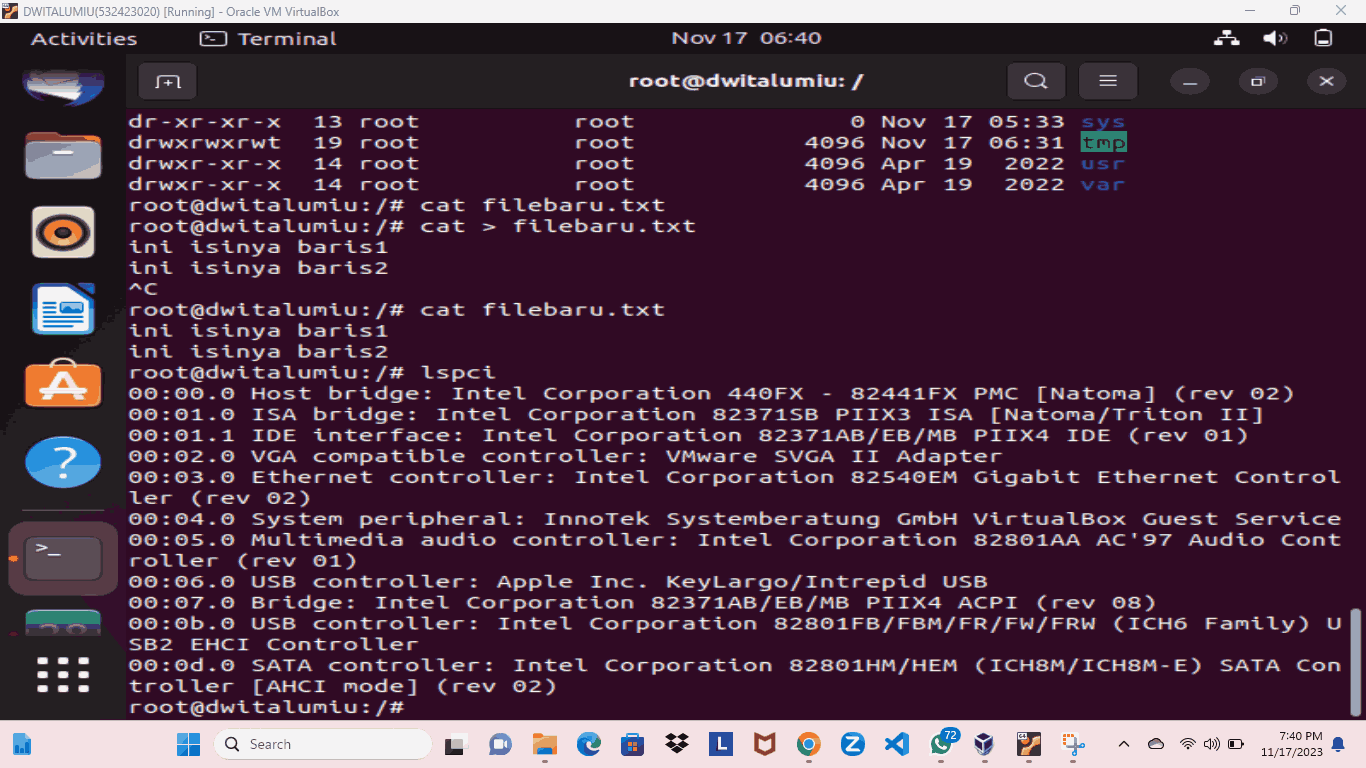Open the Ubuntu network status indicator

click(1226, 39)
